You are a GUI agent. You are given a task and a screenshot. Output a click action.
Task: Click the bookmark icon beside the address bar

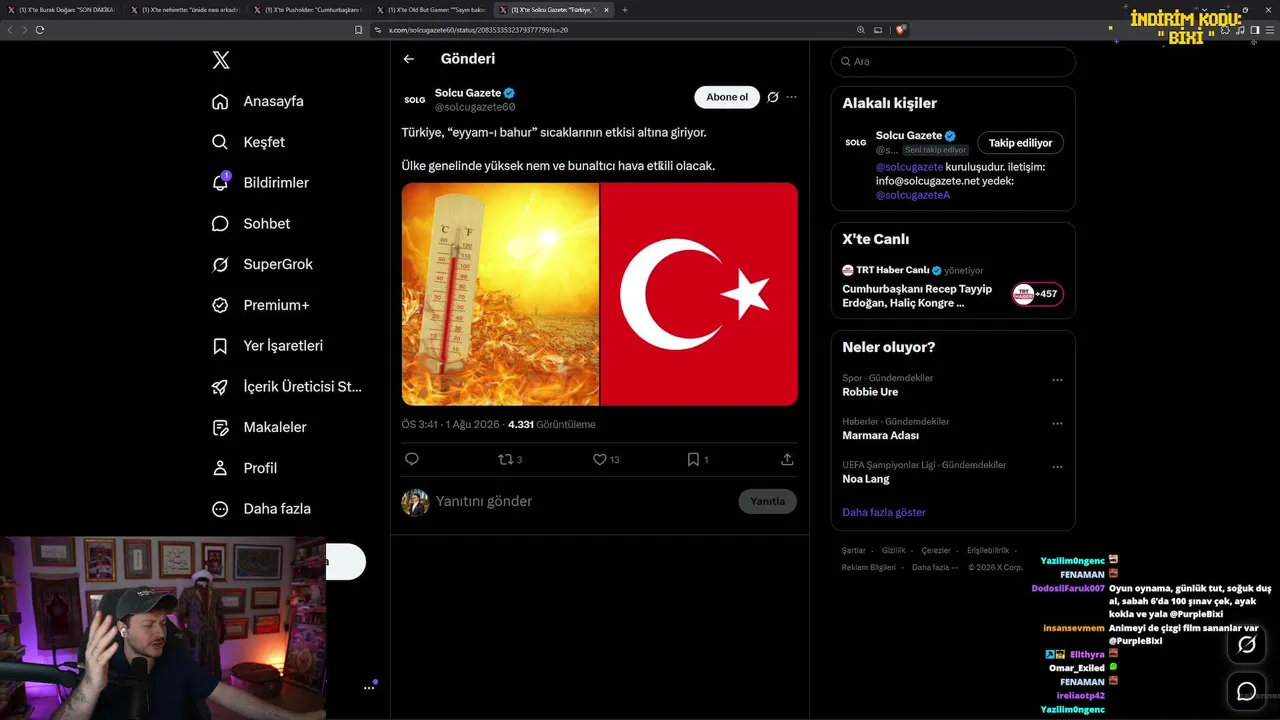359,30
